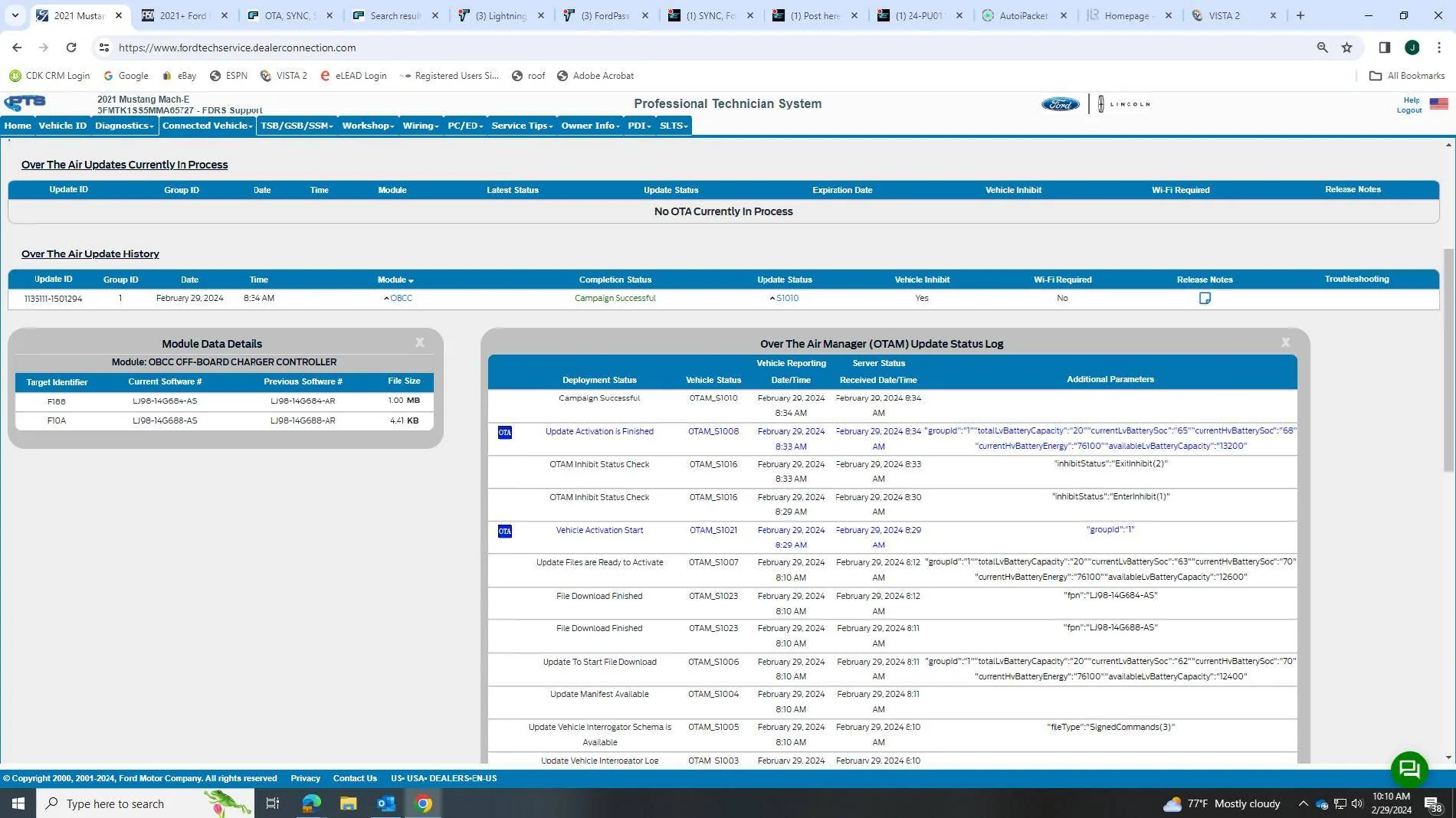Viewport: 1456px width, 818px height.
Task: Expand the TSB/GSB/SSM menu
Action: 297,126
